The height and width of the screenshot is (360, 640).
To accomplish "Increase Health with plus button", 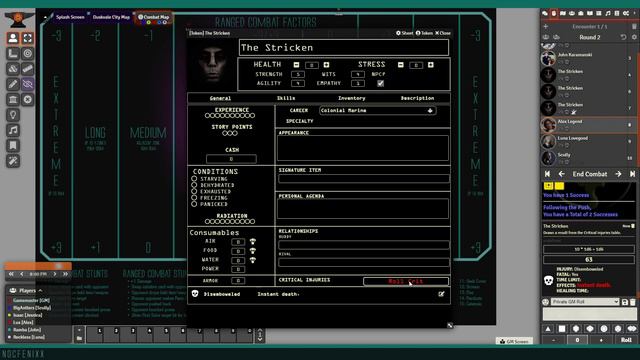I will click(x=326, y=65).
